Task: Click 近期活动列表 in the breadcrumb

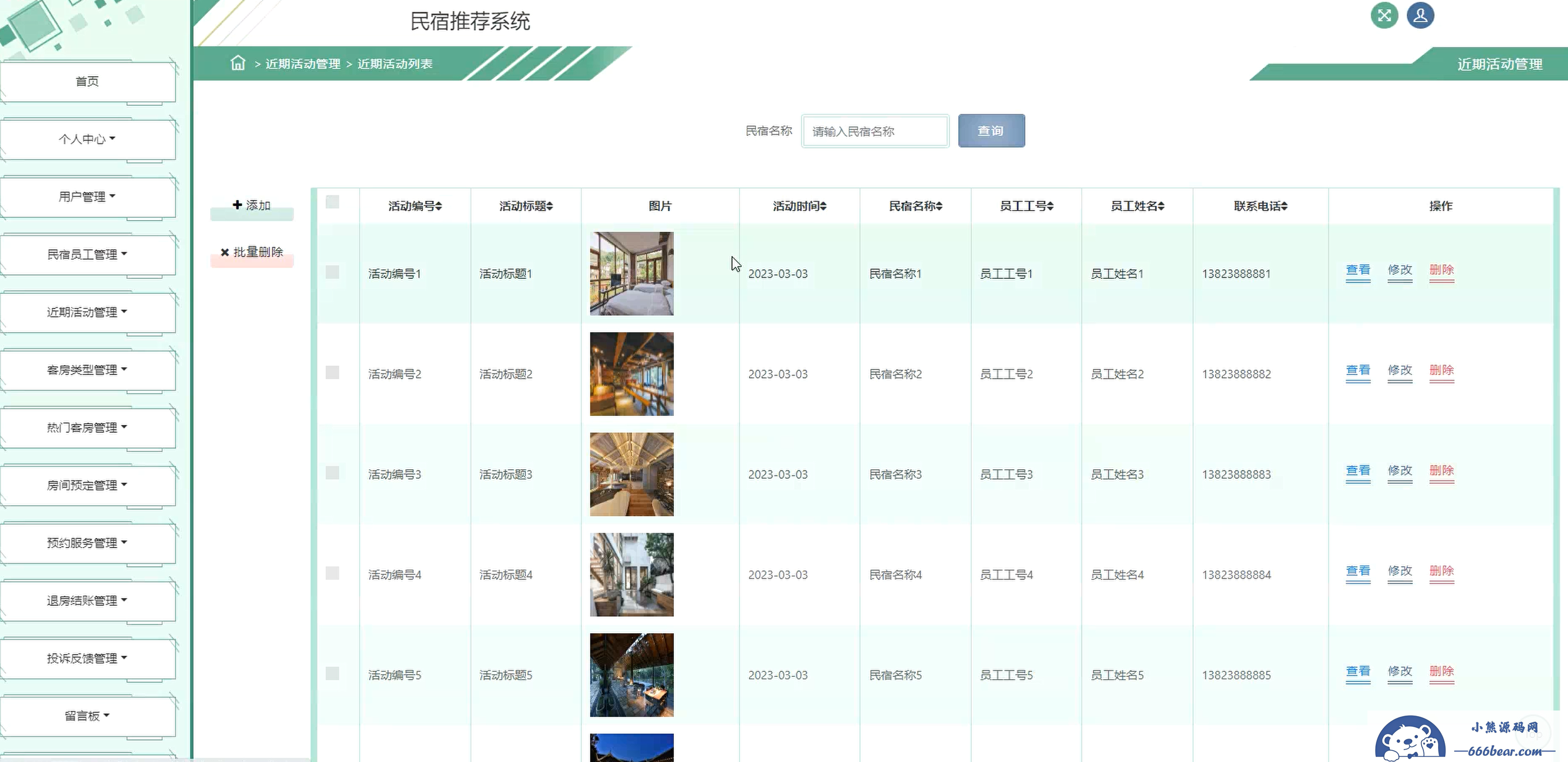Action: tap(394, 64)
